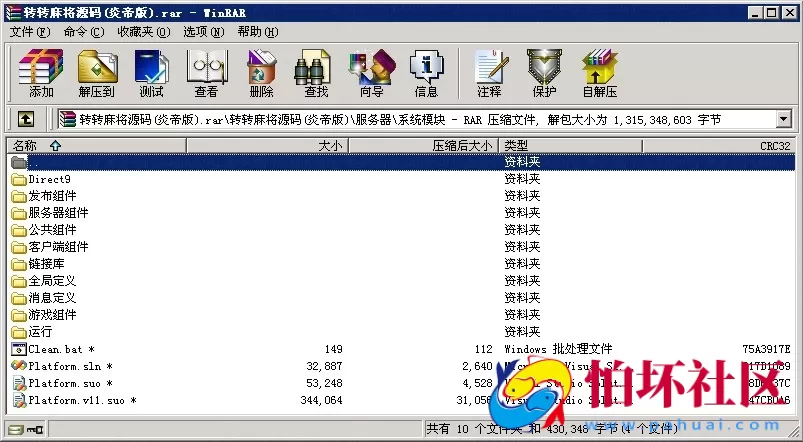803x442 pixels.
Task: Select the Platform.sln file icon
Action: (x=19, y=366)
